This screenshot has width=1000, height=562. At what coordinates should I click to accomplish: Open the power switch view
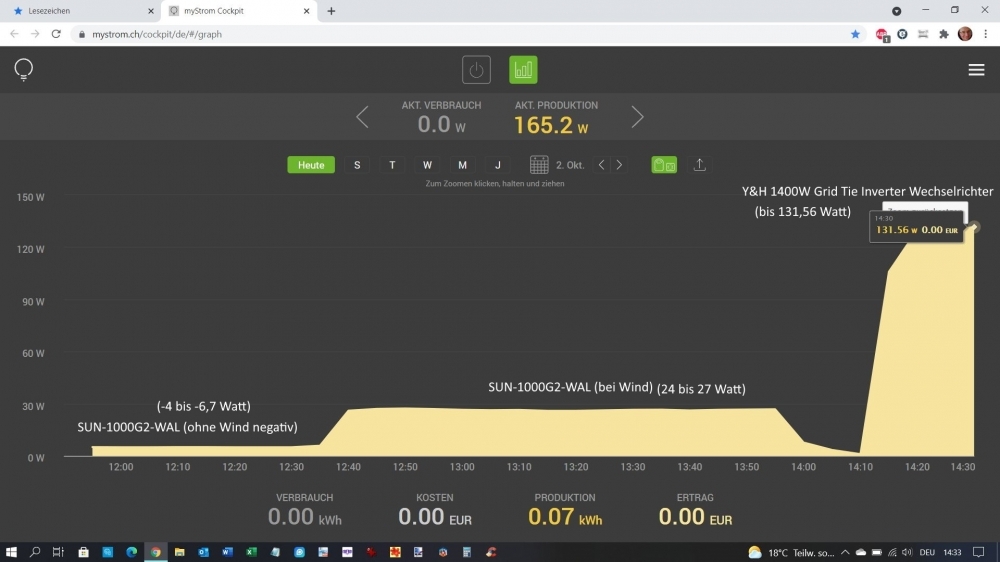(x=476, y=70)
